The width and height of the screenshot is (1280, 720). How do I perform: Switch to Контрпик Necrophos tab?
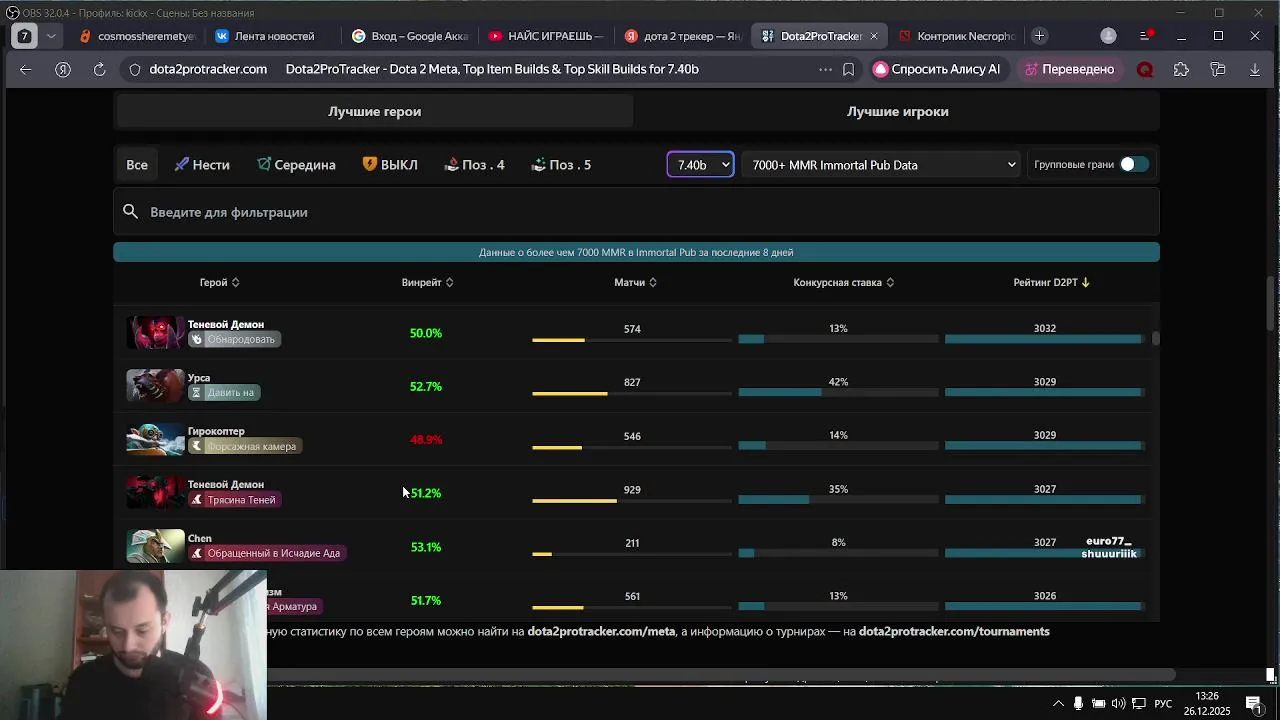[x=957, y=36]
